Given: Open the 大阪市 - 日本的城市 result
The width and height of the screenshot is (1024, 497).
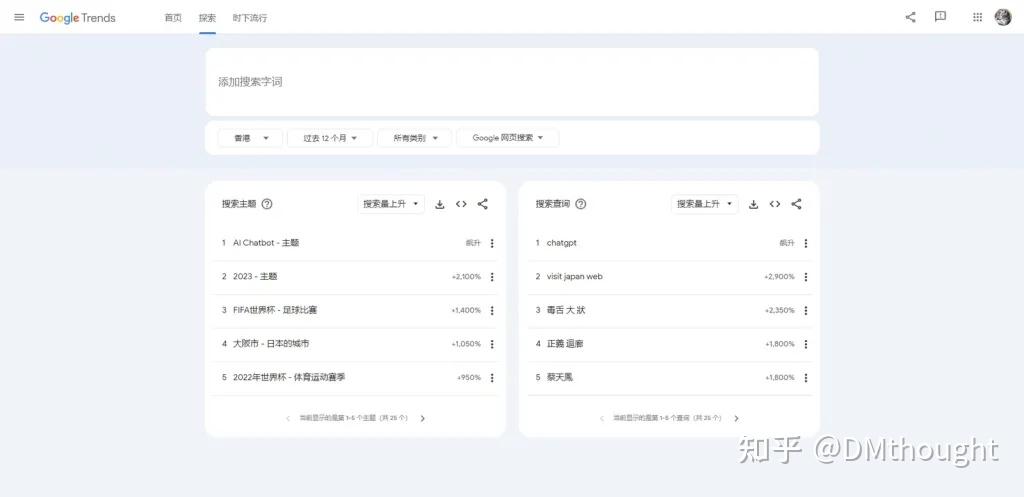Looking at the screenshot, I should (271, 344).
